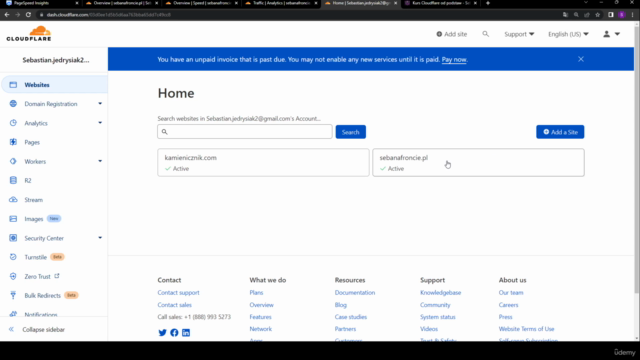Click the Stream cloud icon
The image size is (640, 360).
pos(13,200)
